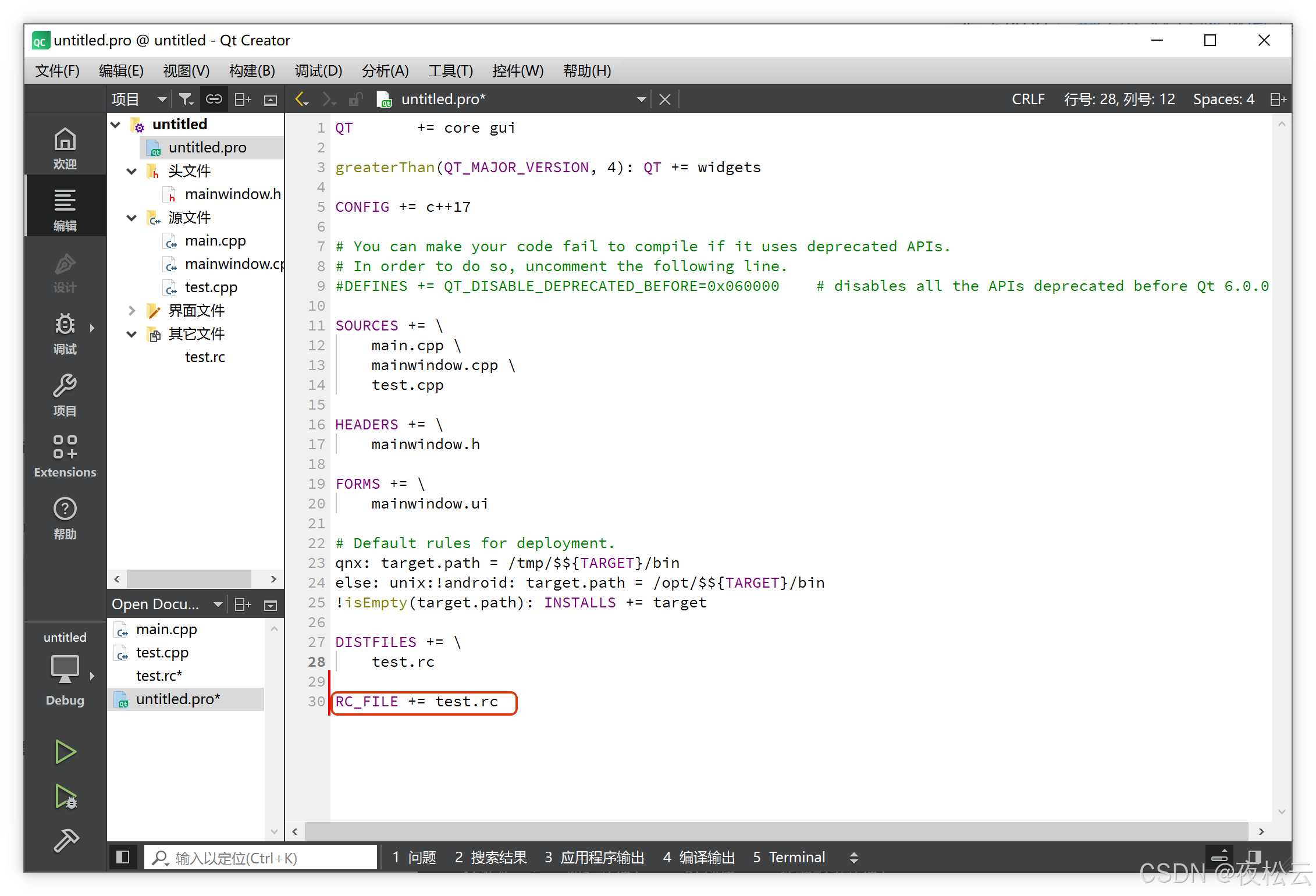Toggle right sidebar button in status bar
The height and width of the screenshot is (896, 1316).
pos(1254,857)
